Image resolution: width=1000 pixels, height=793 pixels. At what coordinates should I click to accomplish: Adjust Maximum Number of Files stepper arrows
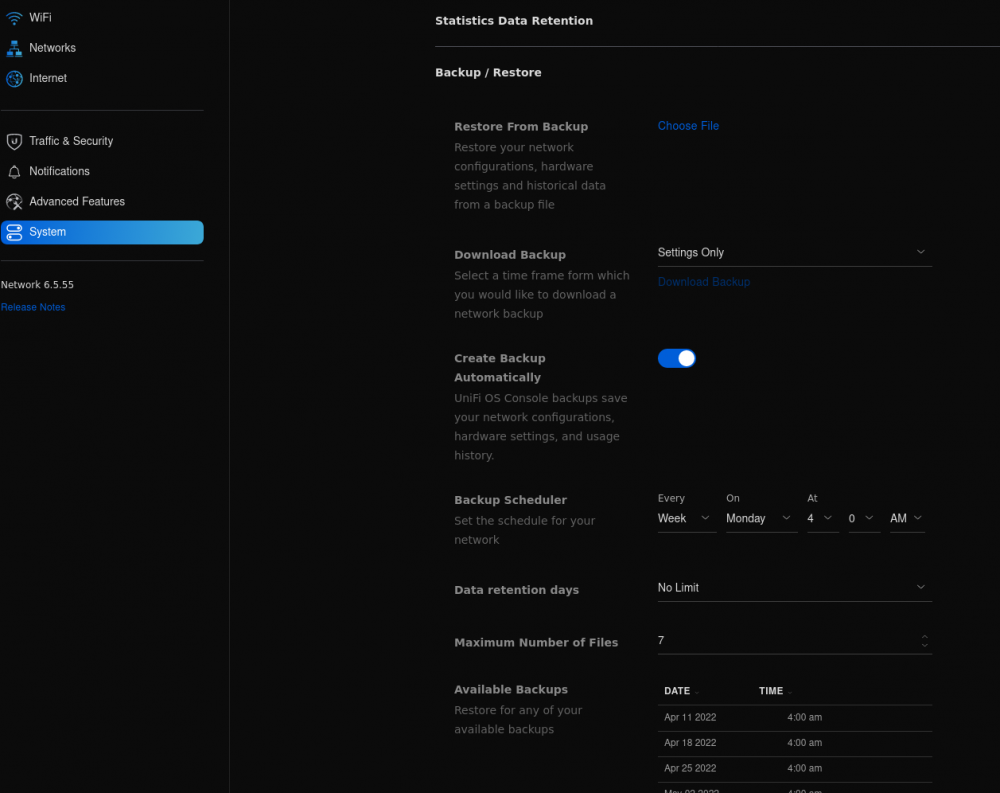coord(924,641)
